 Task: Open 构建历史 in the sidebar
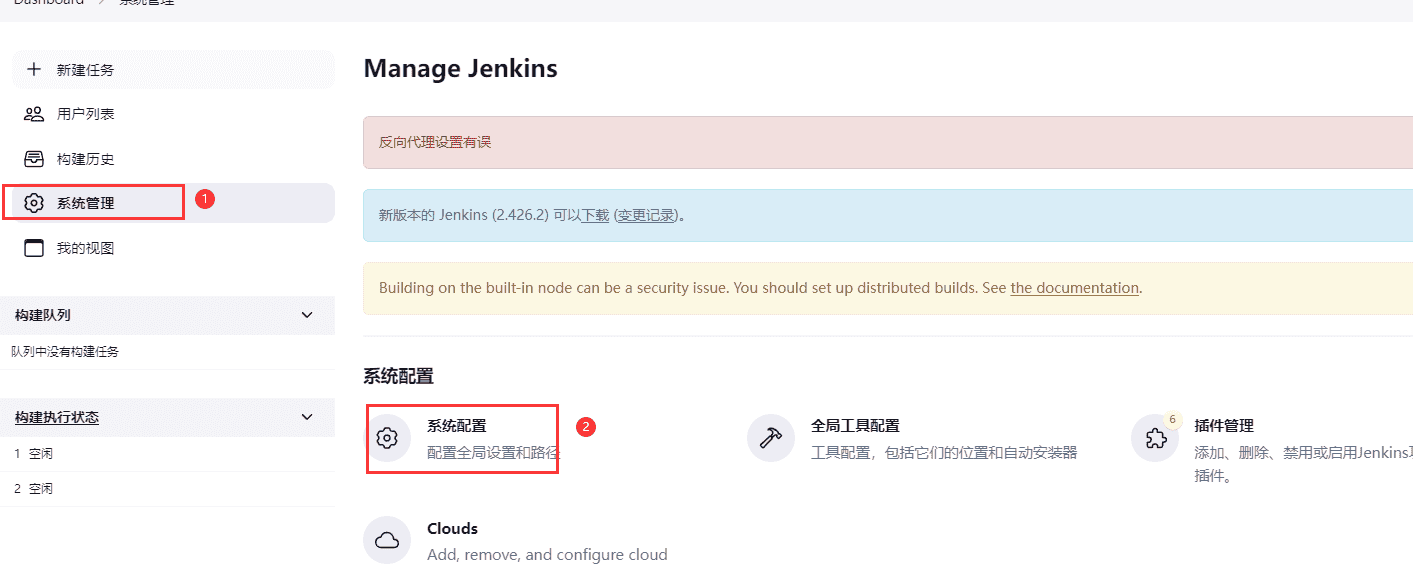coord(173,159)
